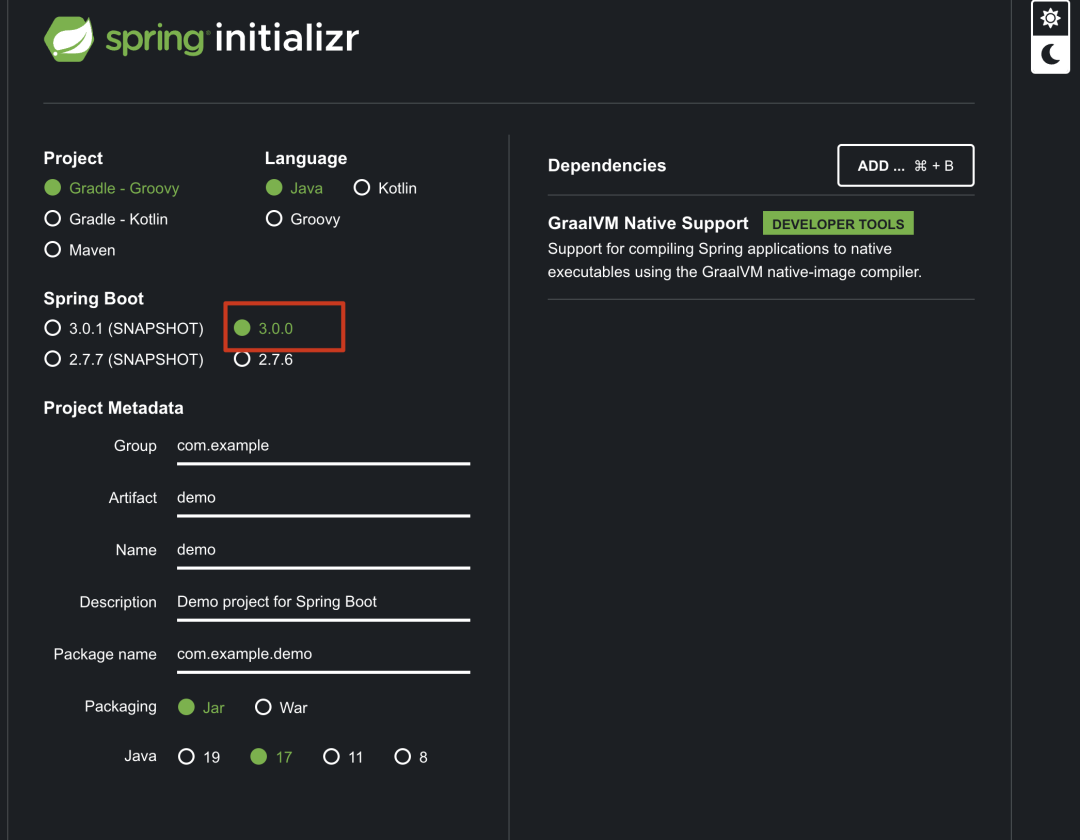This screenshot has width=1080, height=840.
Task: Edit the Package name field
Action: tap(322, 654)
